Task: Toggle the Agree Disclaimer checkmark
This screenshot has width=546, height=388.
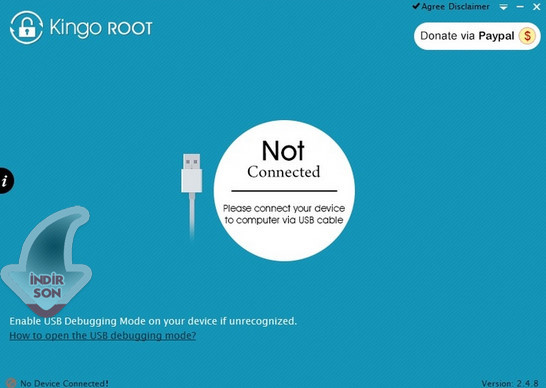Action: coord(415,6)
